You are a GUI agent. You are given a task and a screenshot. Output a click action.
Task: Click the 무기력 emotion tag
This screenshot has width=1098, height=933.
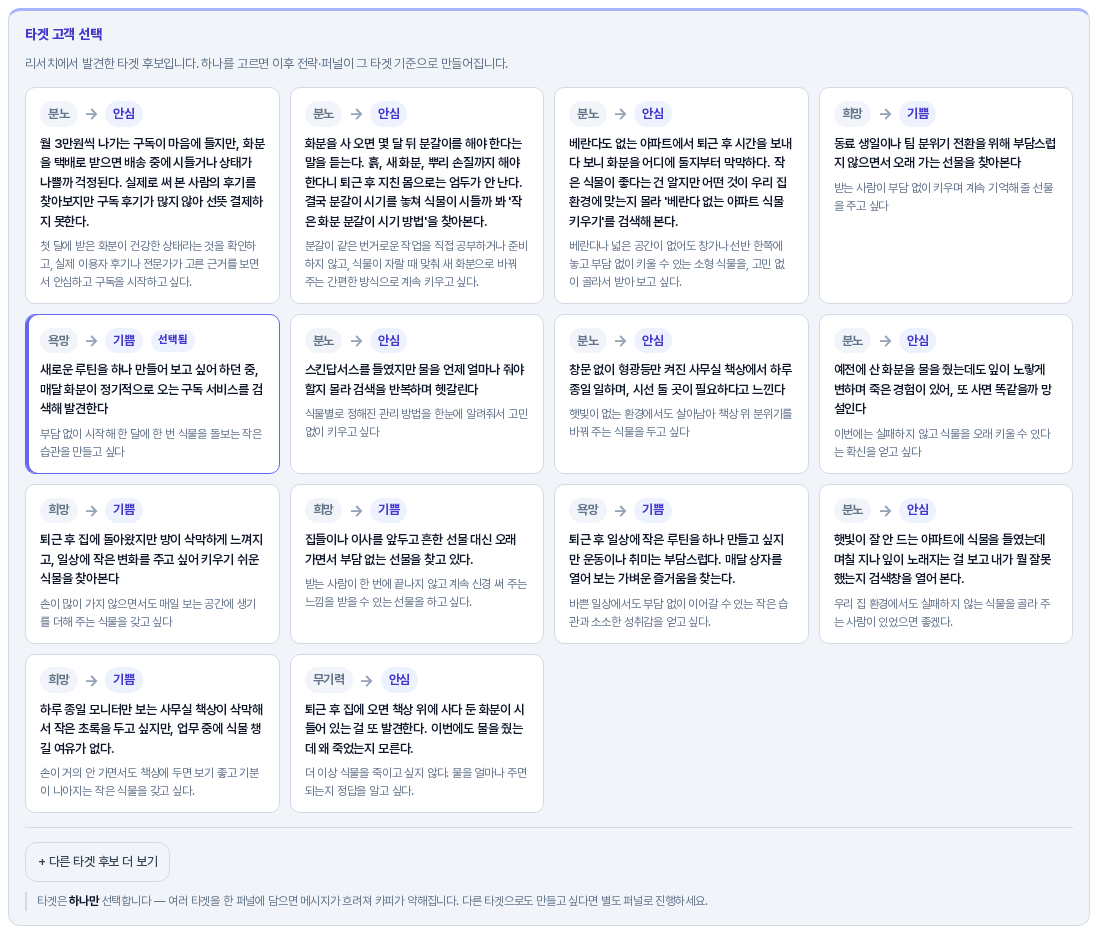328,679
